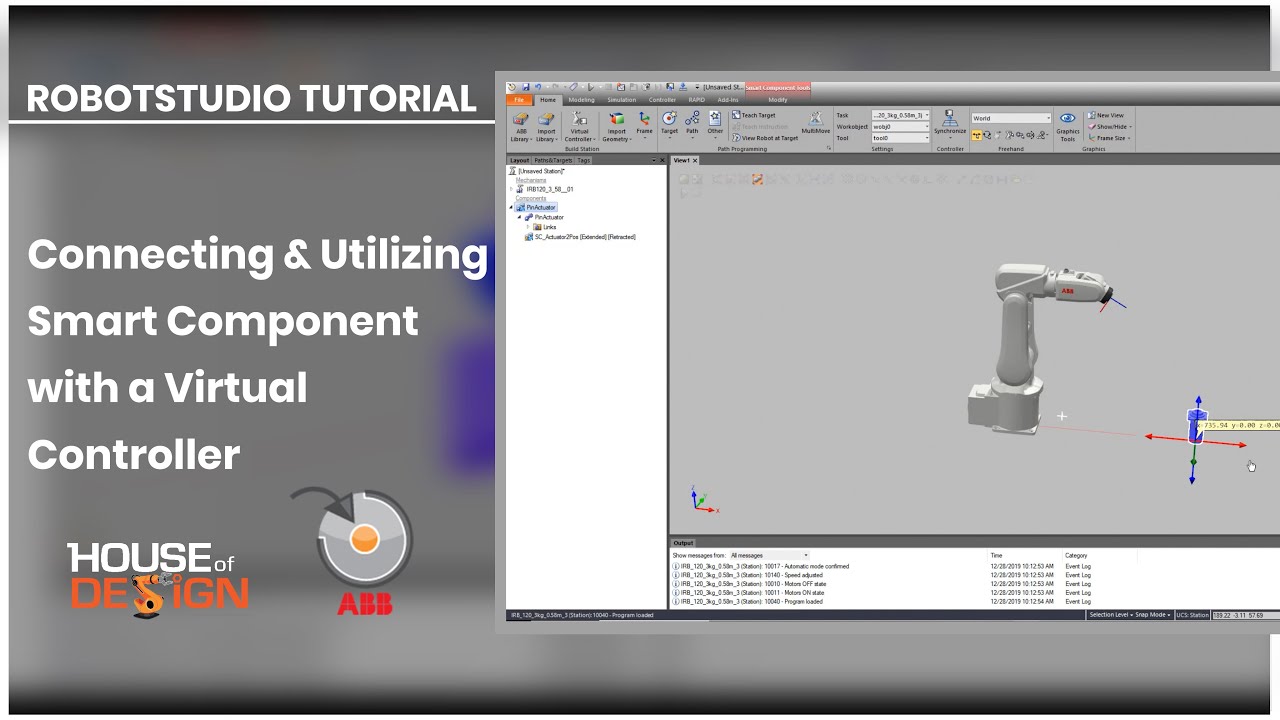The height and width of the screenshot is (720, 1280).
Task: Click the Undo arrow in quick access toolbar
Action: 538,87
